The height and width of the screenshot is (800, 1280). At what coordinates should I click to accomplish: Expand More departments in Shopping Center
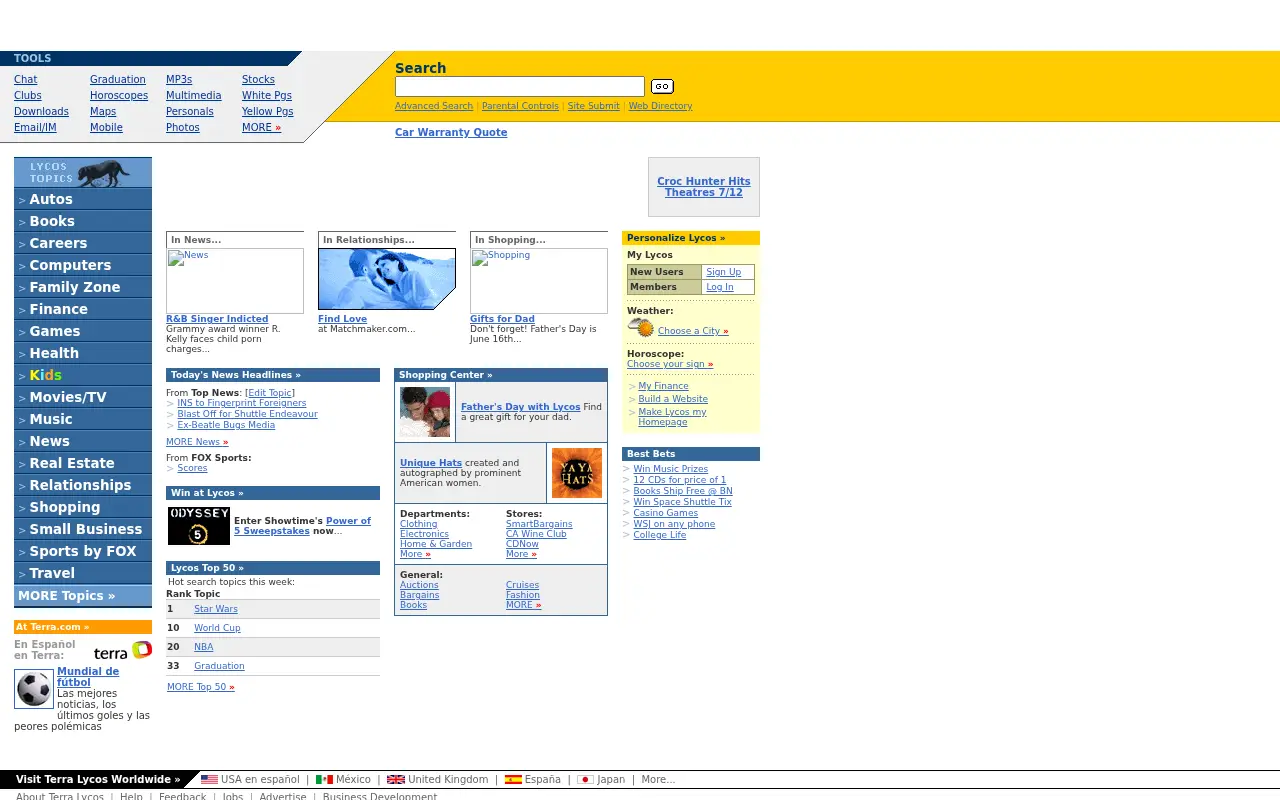coord(415,554)
